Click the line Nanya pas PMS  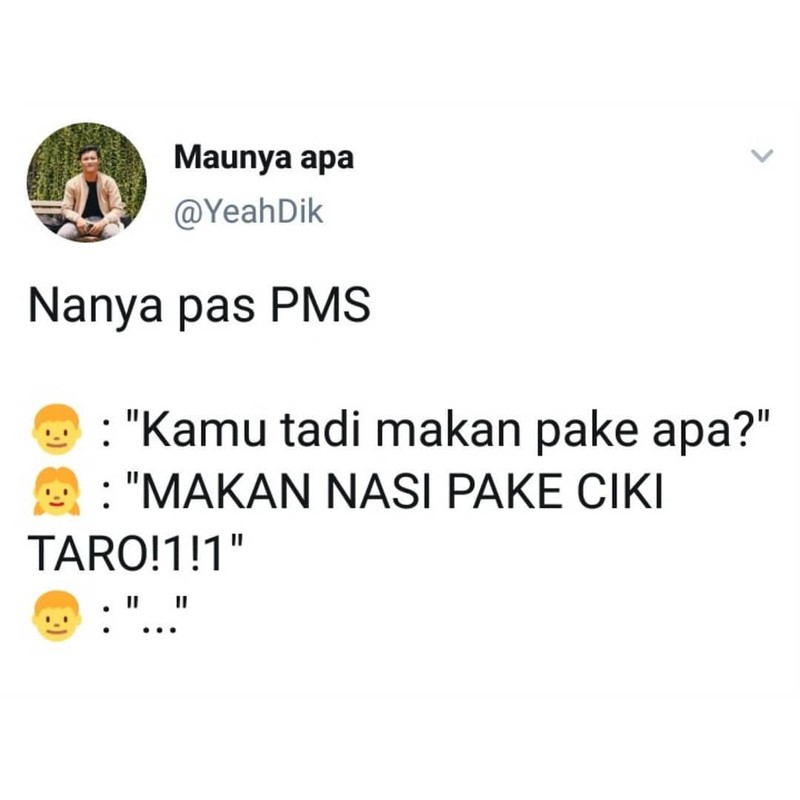pos(199,306)
